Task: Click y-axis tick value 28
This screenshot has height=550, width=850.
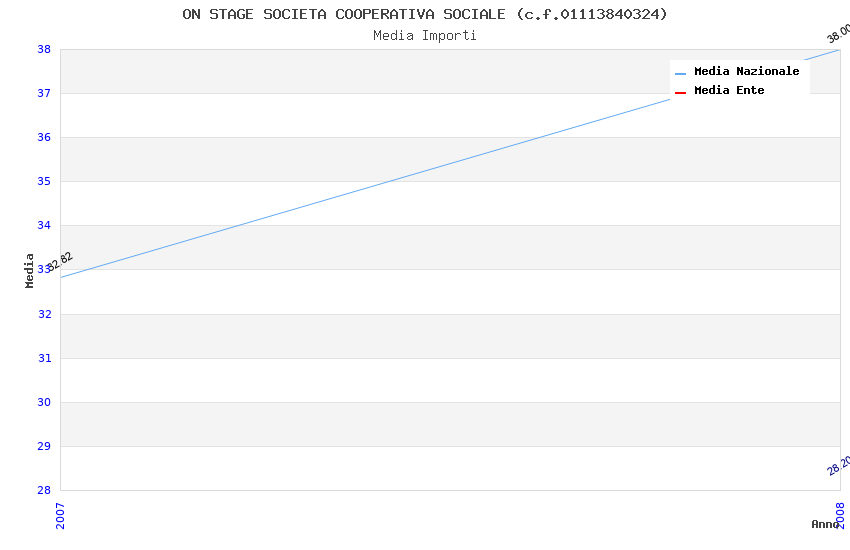Action: pos(44,490)
